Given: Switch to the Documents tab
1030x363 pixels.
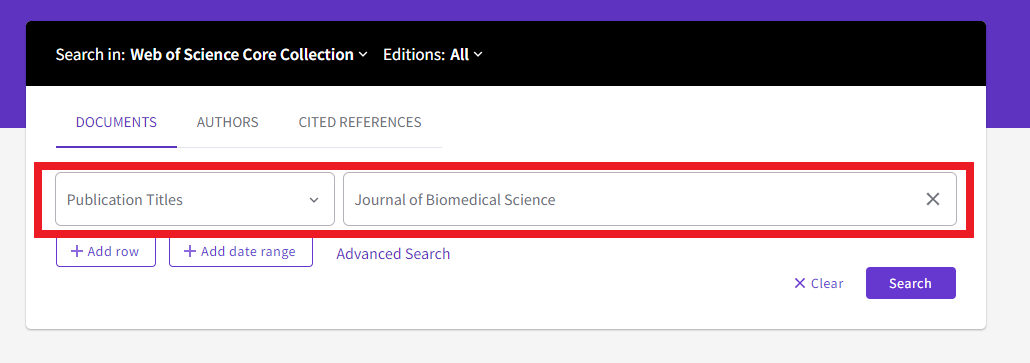Looking at the screenshot, I should [x=116, y=122].
